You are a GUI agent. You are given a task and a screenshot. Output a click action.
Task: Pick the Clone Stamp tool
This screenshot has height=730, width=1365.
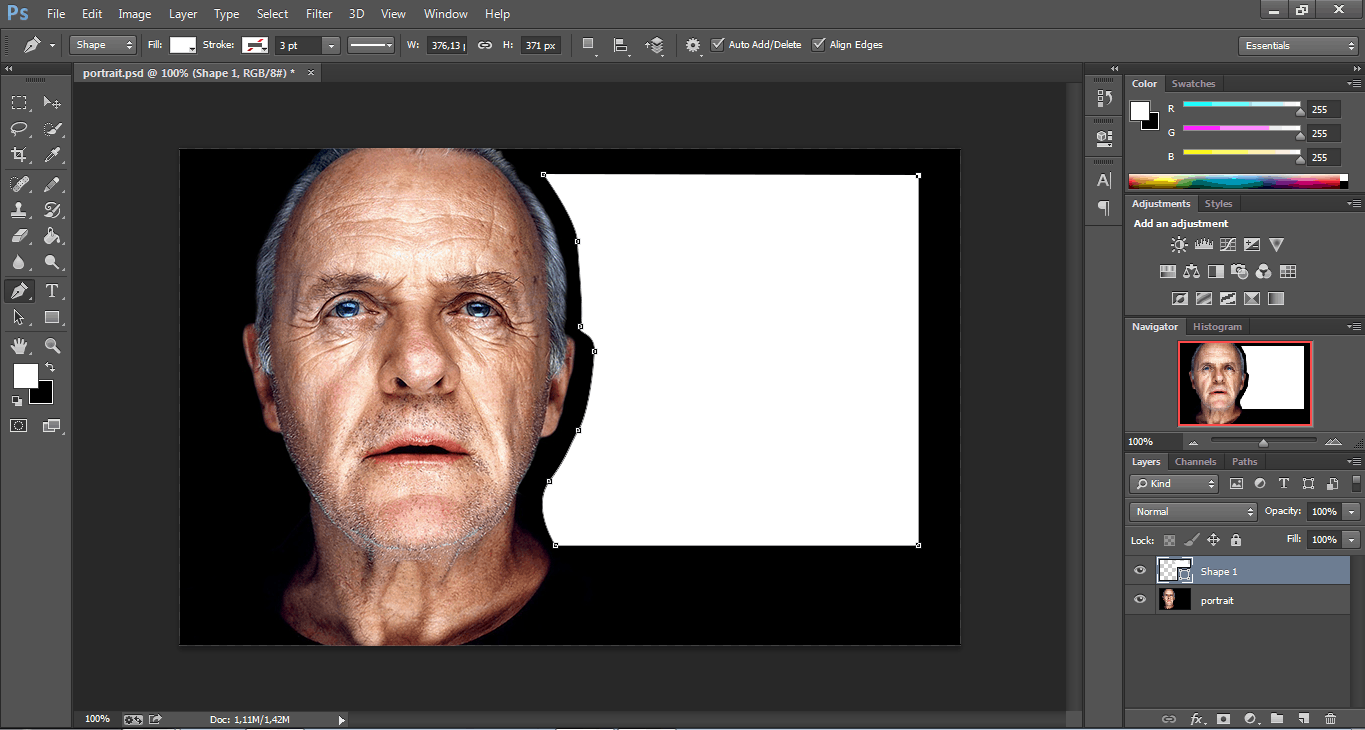[19, 210]
